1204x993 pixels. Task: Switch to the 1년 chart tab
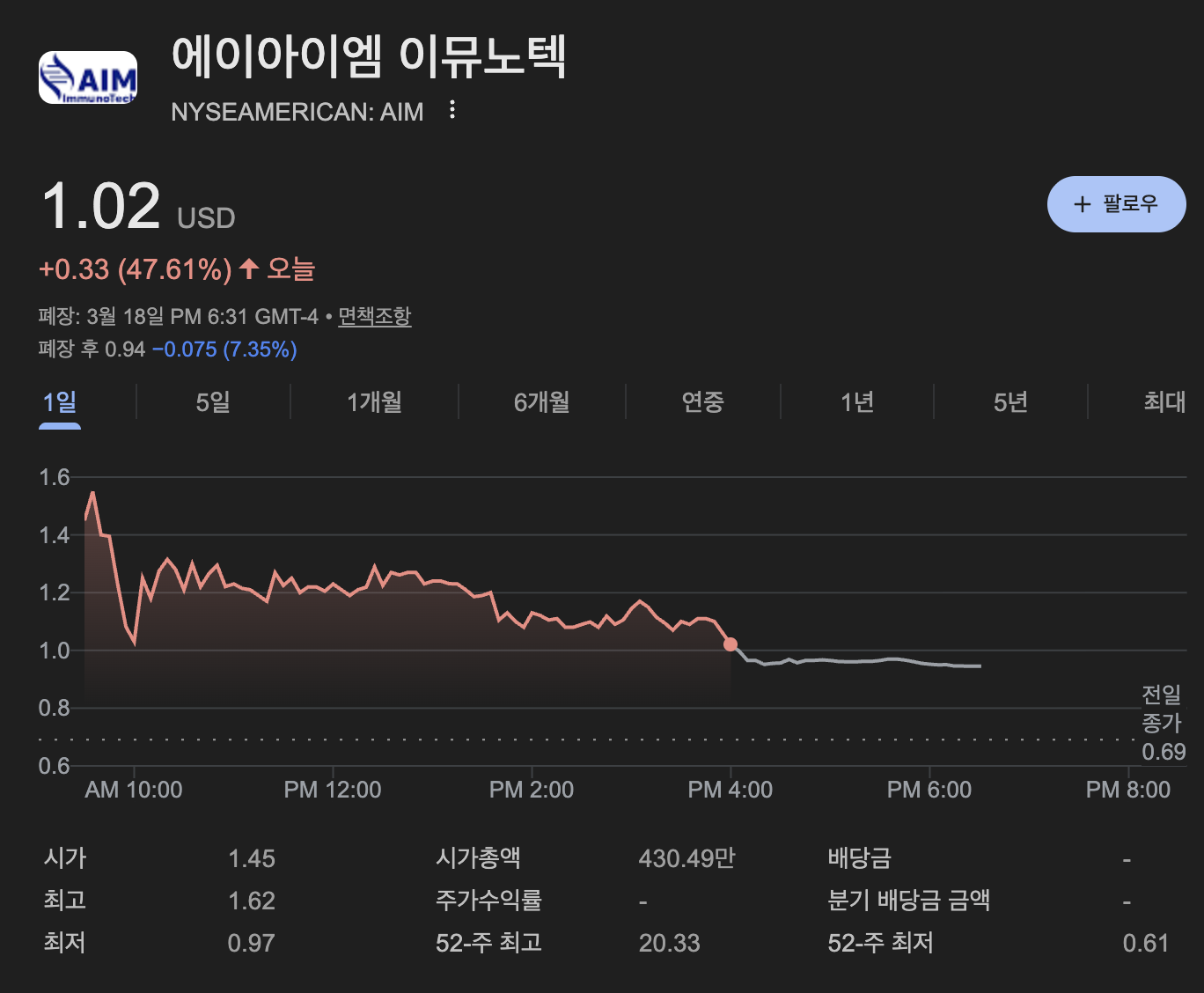(x=857, y=402)
